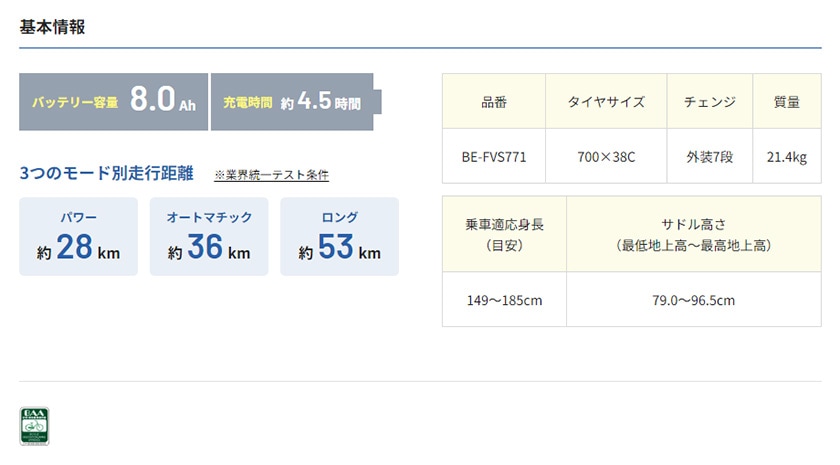Click the サドル高さ header cell
The image size is (840, 465).
click(x=694, y=234)
